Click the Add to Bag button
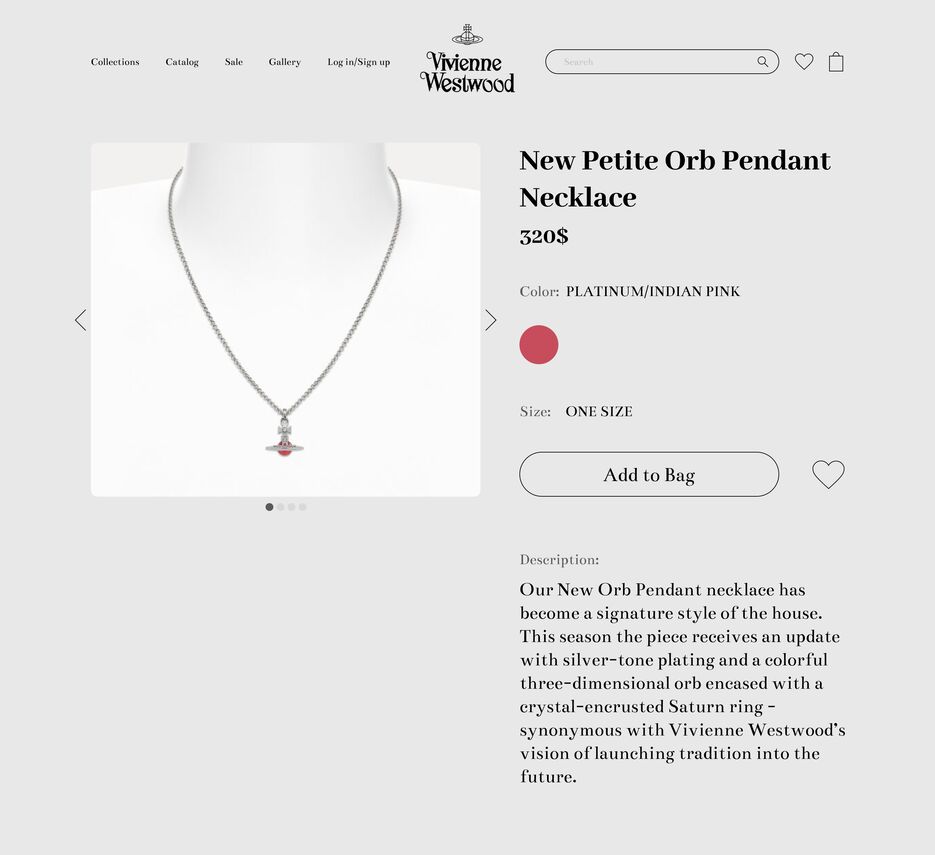The width and height of the screenshot is (935, 855). (x=649, y=474)
